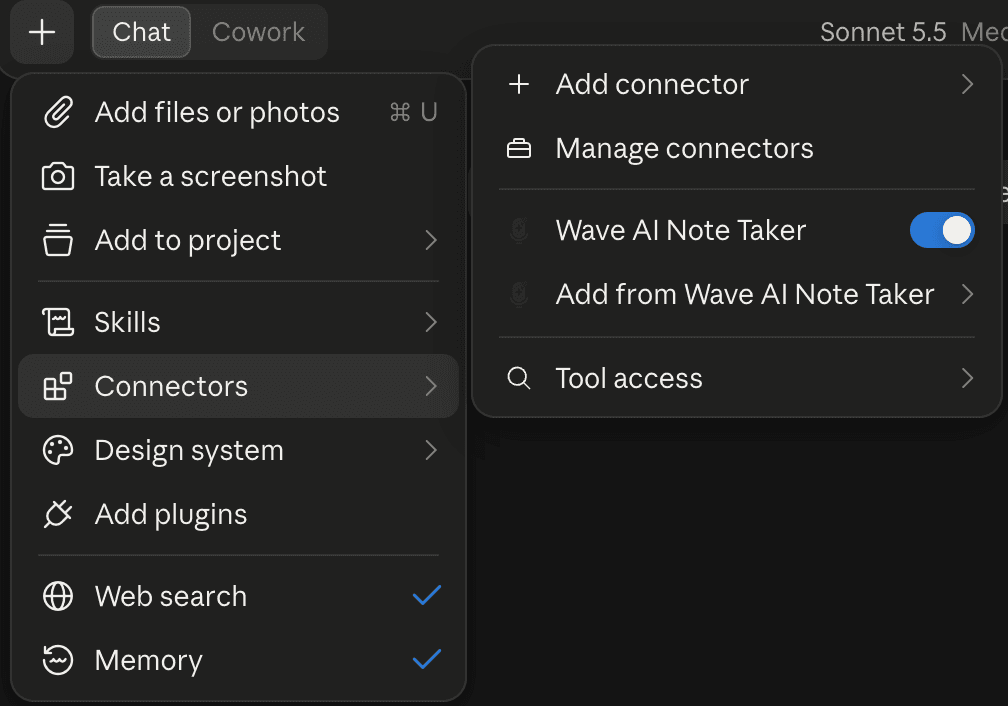
Task: Click the Skills scroll icon
Action: coord(58,321)
